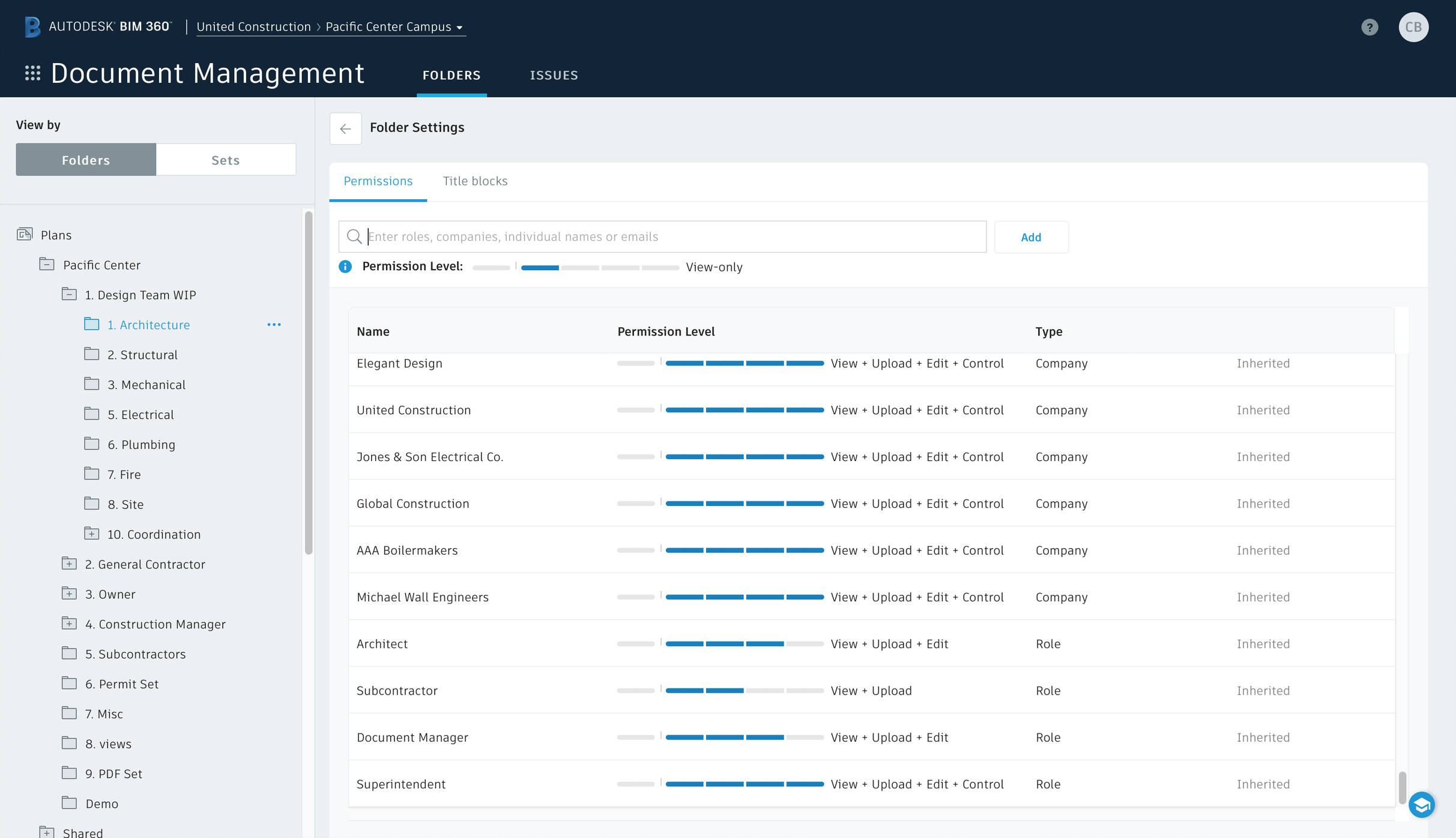Click the roles and companies search input field
Viewport: 1456px width, 838px height.
(660, 237)
